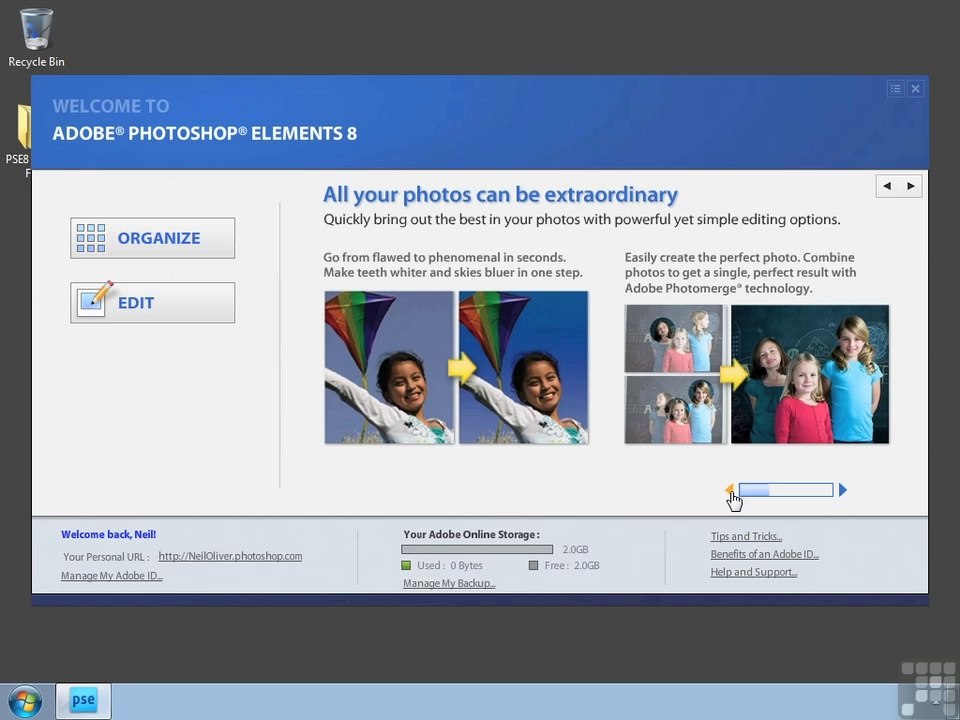This screenshot has height=720, width=960.
Task: Open Benefits of an Adobe ID link
Action: [x=764, y=554]
